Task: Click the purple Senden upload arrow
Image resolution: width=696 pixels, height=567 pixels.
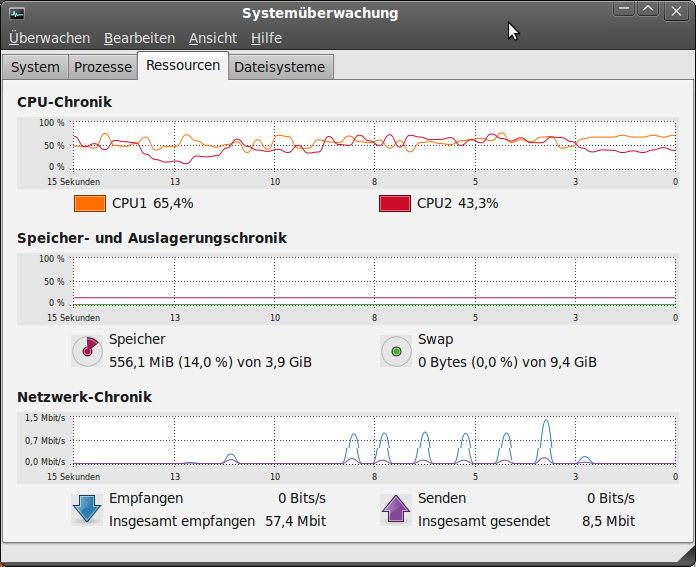Action: pyautogui.click(x=397, y=509)
